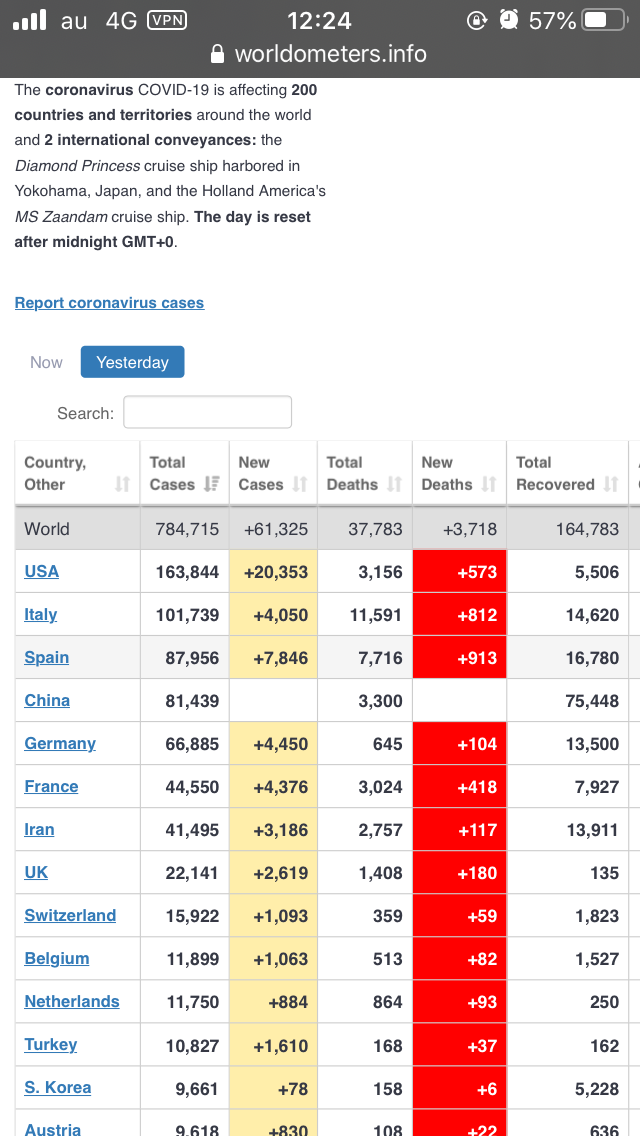Switch to the Now tab
This screenshot has height=1136, width=640.
coord(46,362)
